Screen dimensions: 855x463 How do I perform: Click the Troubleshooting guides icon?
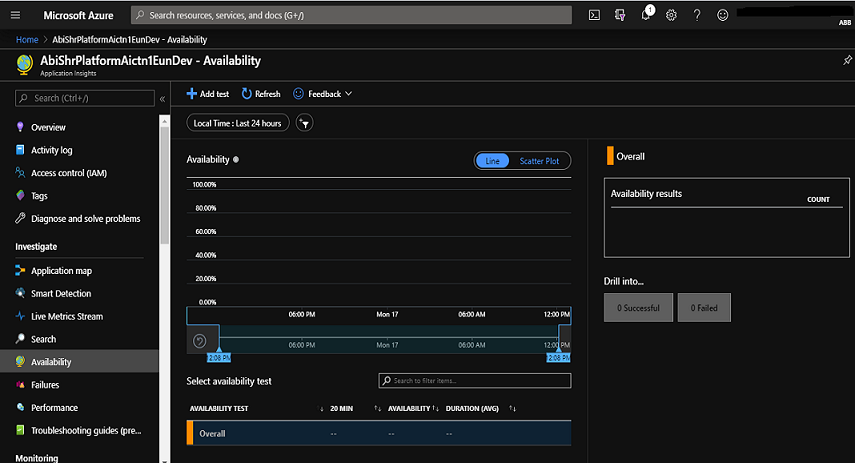20,430
